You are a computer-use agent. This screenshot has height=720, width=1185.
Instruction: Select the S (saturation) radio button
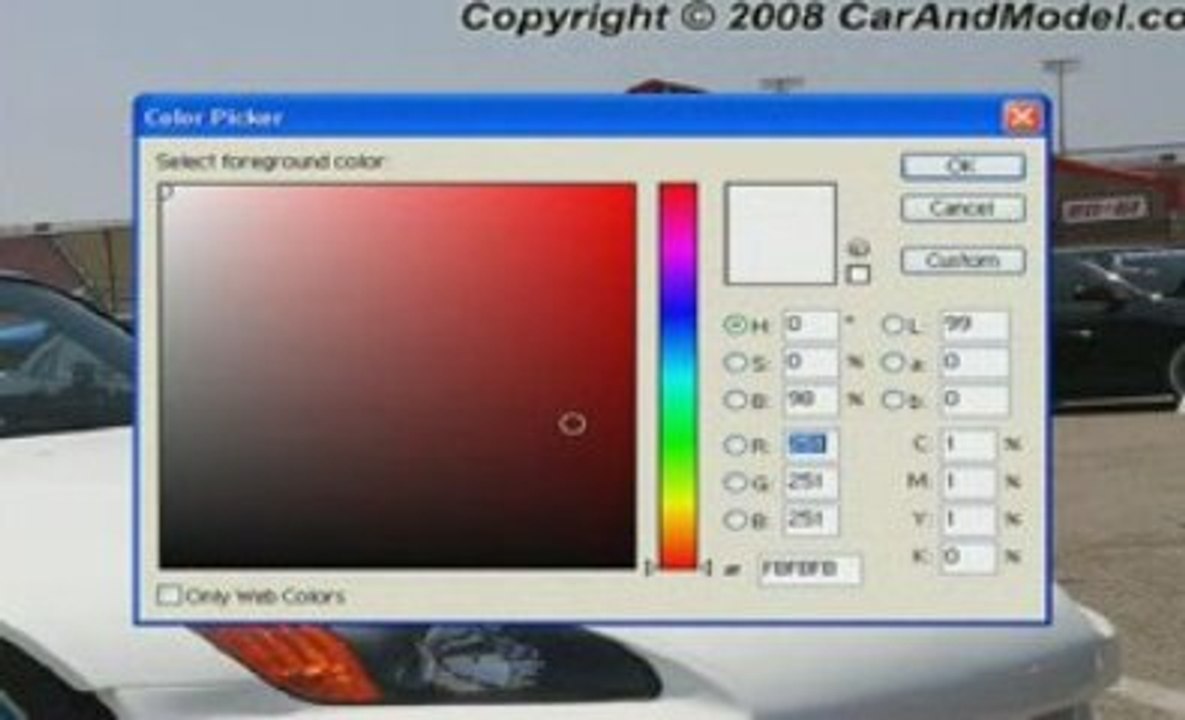(735, 363)
